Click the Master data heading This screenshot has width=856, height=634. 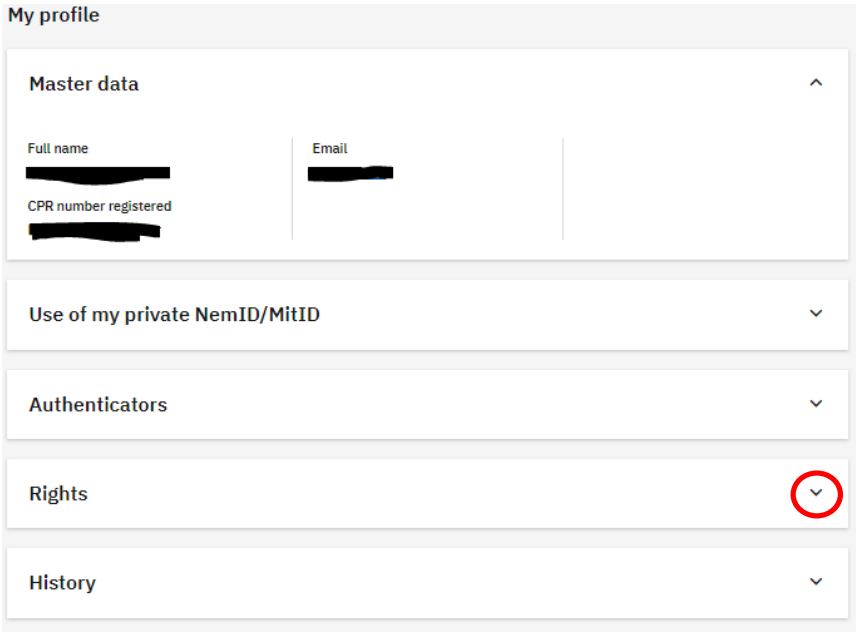click(84, 84)
